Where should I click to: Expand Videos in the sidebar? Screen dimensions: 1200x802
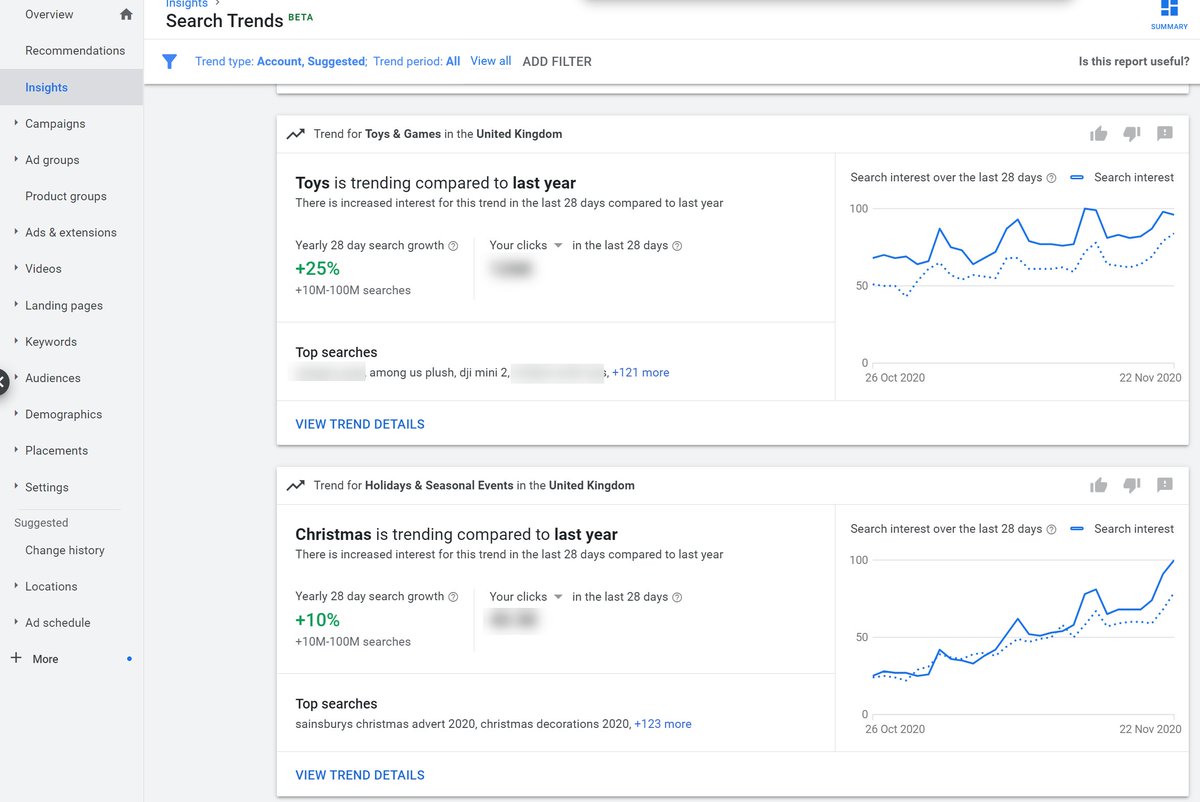click(x=16, y=268)
